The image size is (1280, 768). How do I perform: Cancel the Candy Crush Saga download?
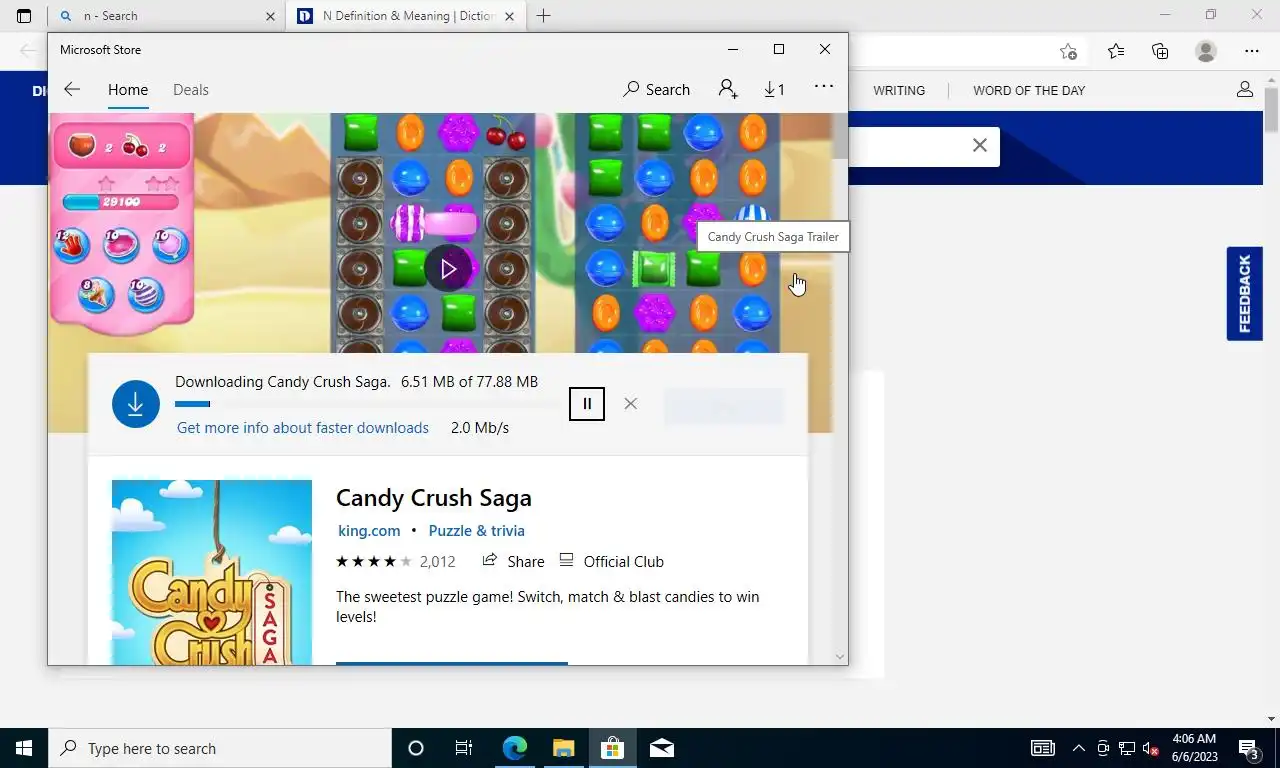630,404
